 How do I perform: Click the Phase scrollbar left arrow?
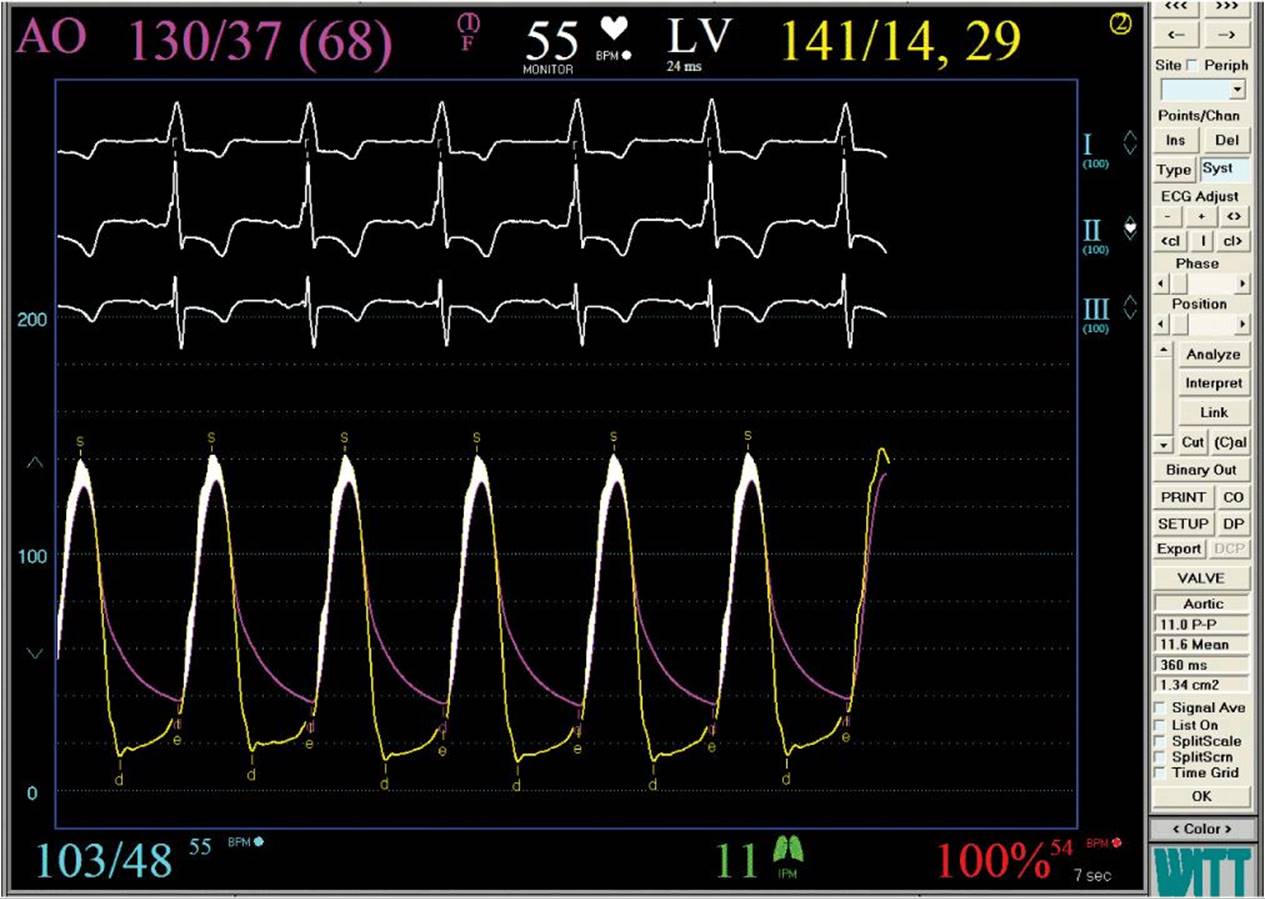(1161, 284)
